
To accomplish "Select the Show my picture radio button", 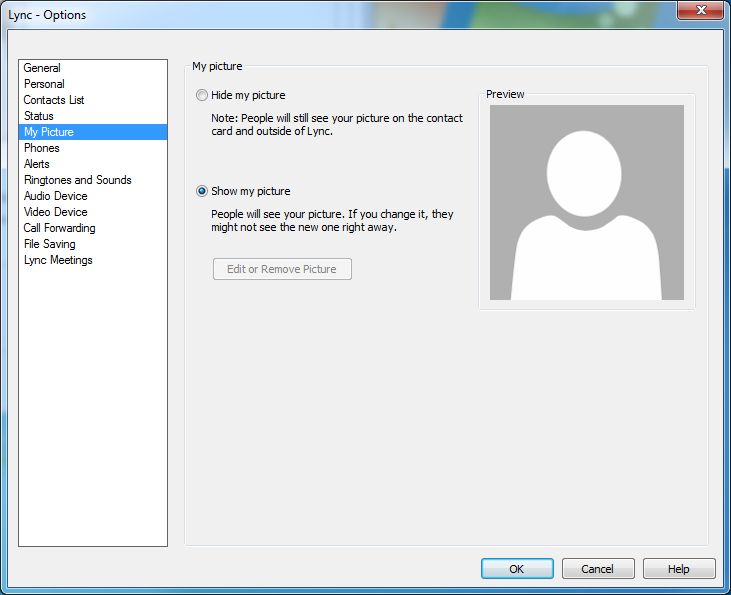I will tap(201, 191).
